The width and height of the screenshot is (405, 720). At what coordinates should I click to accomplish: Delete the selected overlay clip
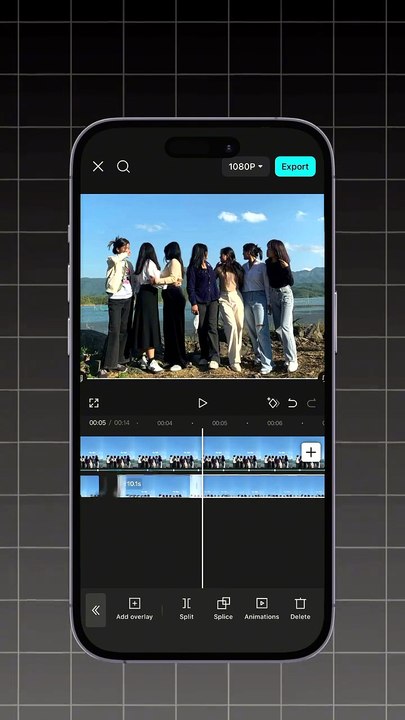click(x=300, y=609)
